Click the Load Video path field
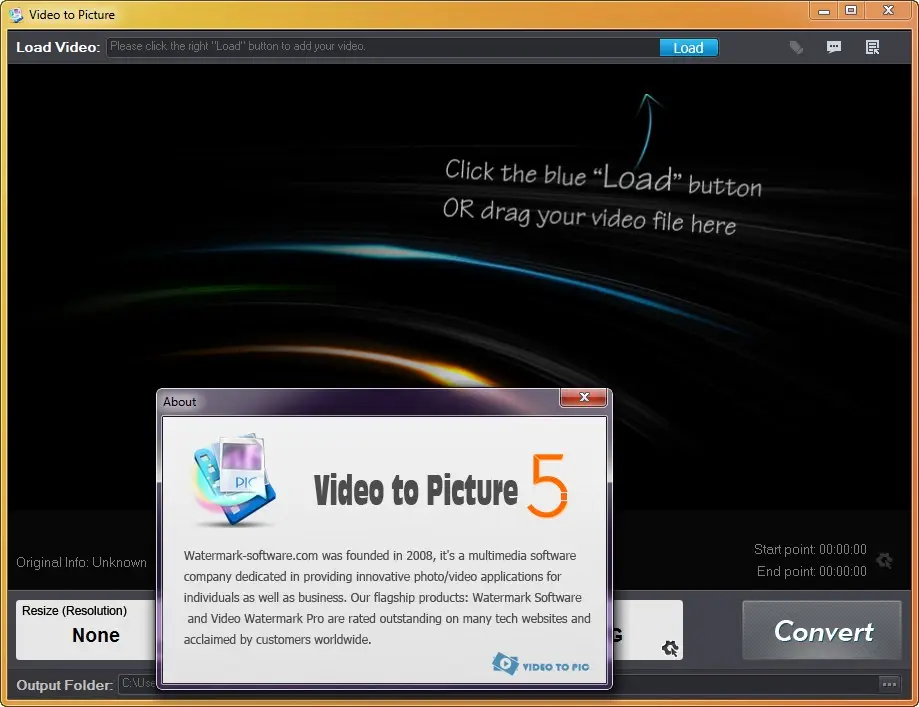The height and width of the screenshot is (707, 919). (x=382, y=47)
